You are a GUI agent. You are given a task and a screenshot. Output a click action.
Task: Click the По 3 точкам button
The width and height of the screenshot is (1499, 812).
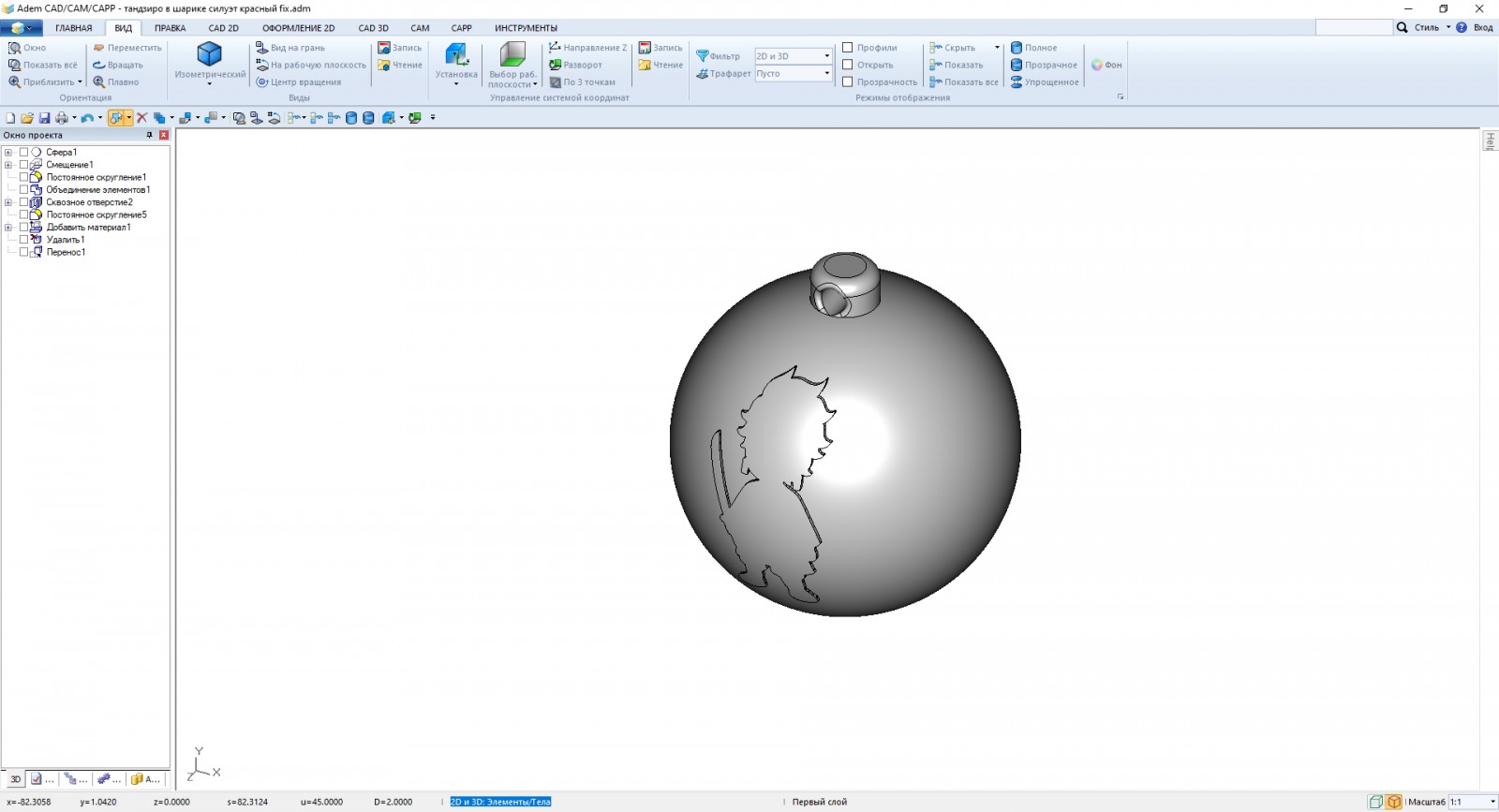click(x=582, y=82)
